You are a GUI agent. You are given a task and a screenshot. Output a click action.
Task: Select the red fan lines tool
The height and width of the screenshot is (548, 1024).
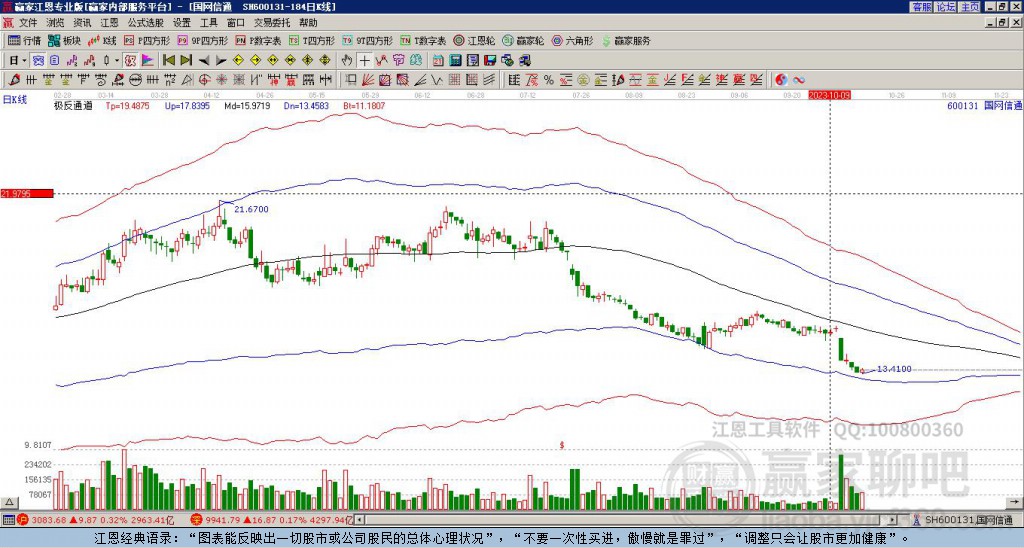368,80
